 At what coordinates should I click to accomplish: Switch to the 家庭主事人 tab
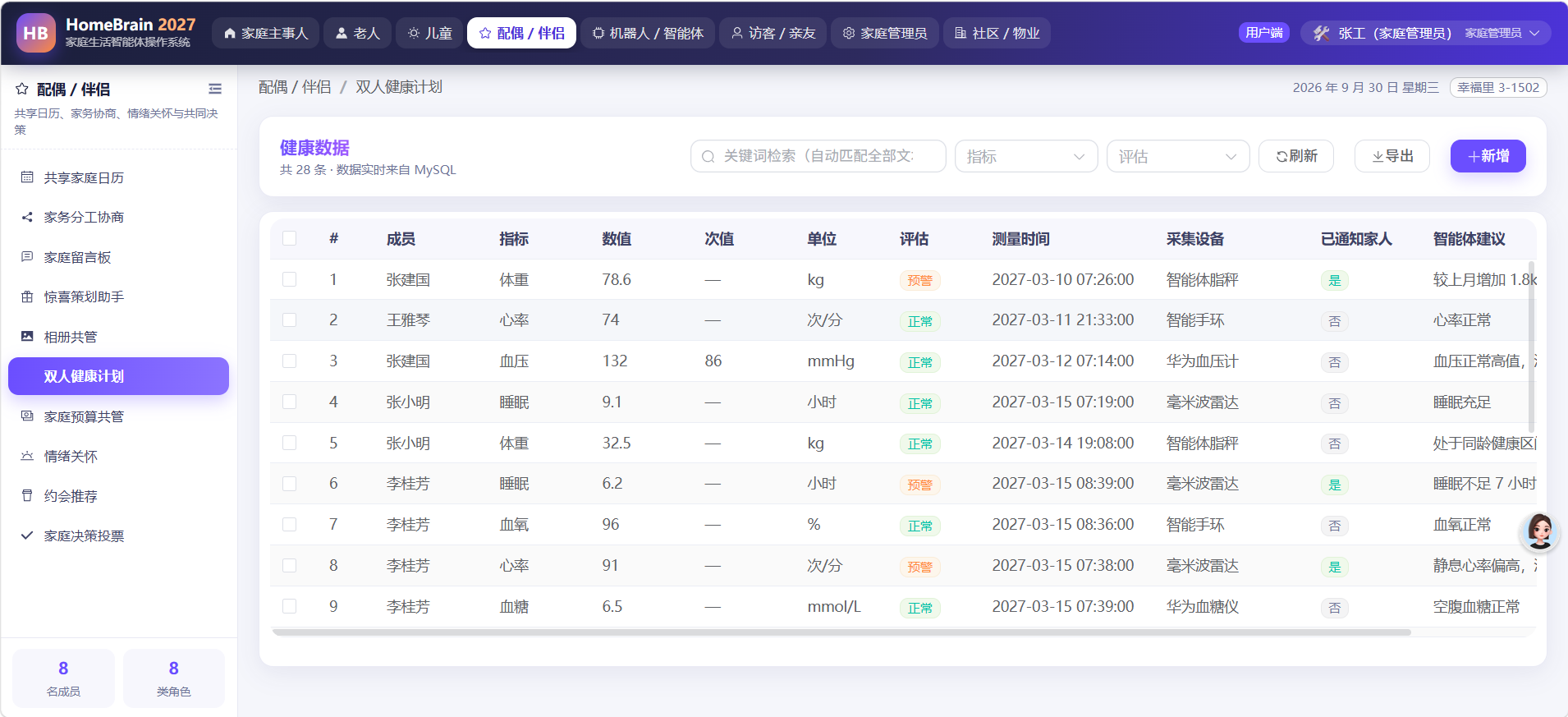265,33
